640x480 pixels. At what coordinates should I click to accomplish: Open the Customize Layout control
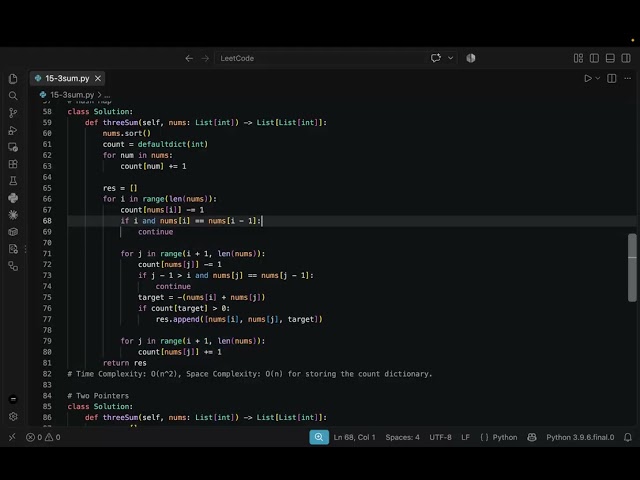578,58
